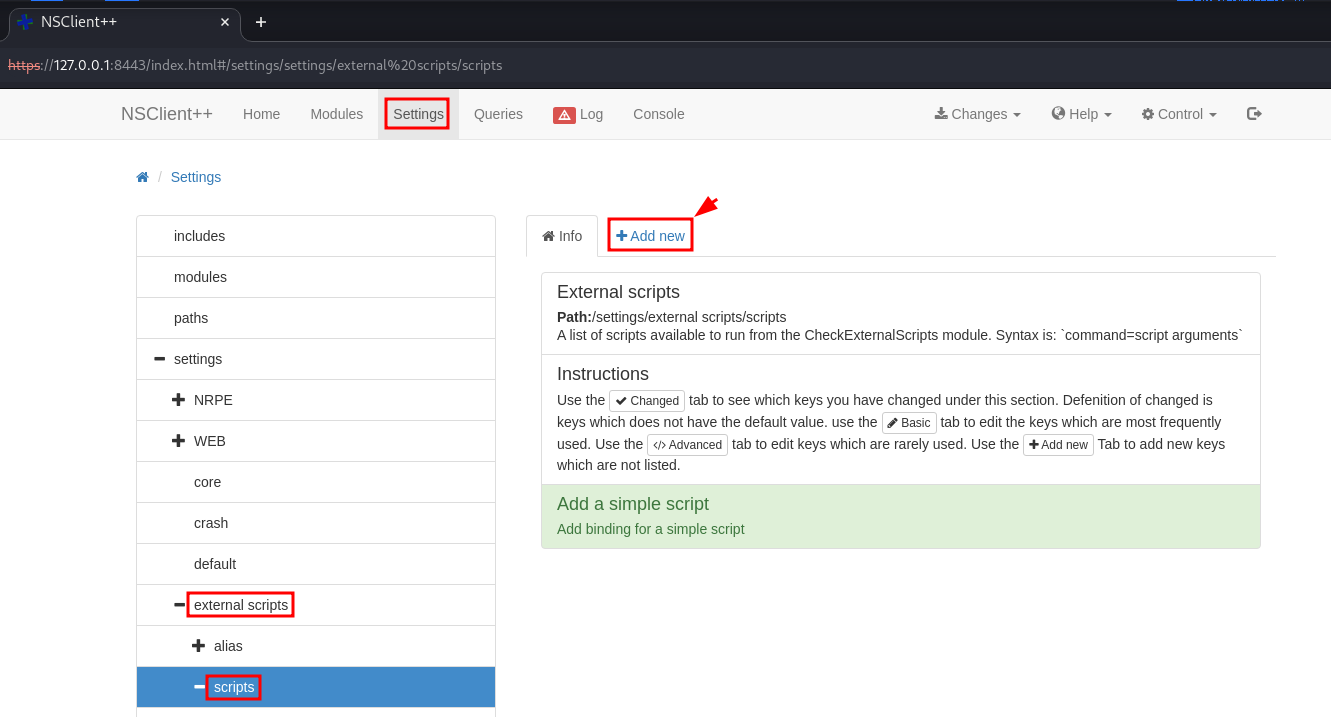Open the Changes dropdown menu
This screenshot has width=1331, height=717.
[977, 114]
